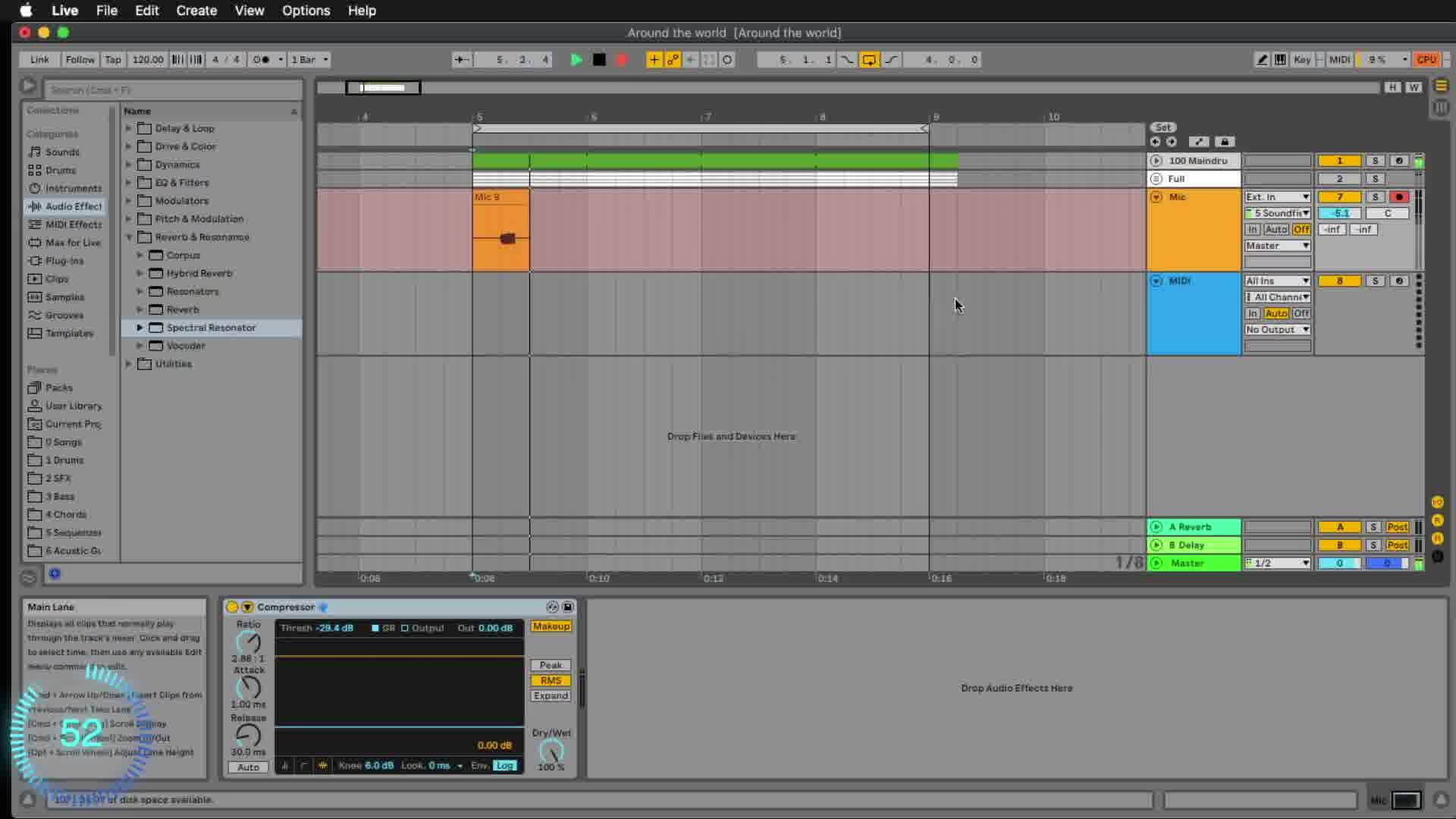Arm the Mic track for recording
The height and width of the screenshot is (819, 1456).
click(1399, 197)
